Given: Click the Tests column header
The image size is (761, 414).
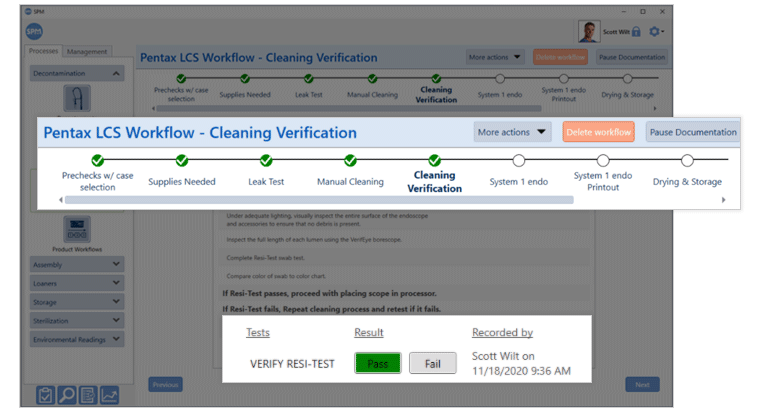Looking at the screenshot, I should 258,332.
